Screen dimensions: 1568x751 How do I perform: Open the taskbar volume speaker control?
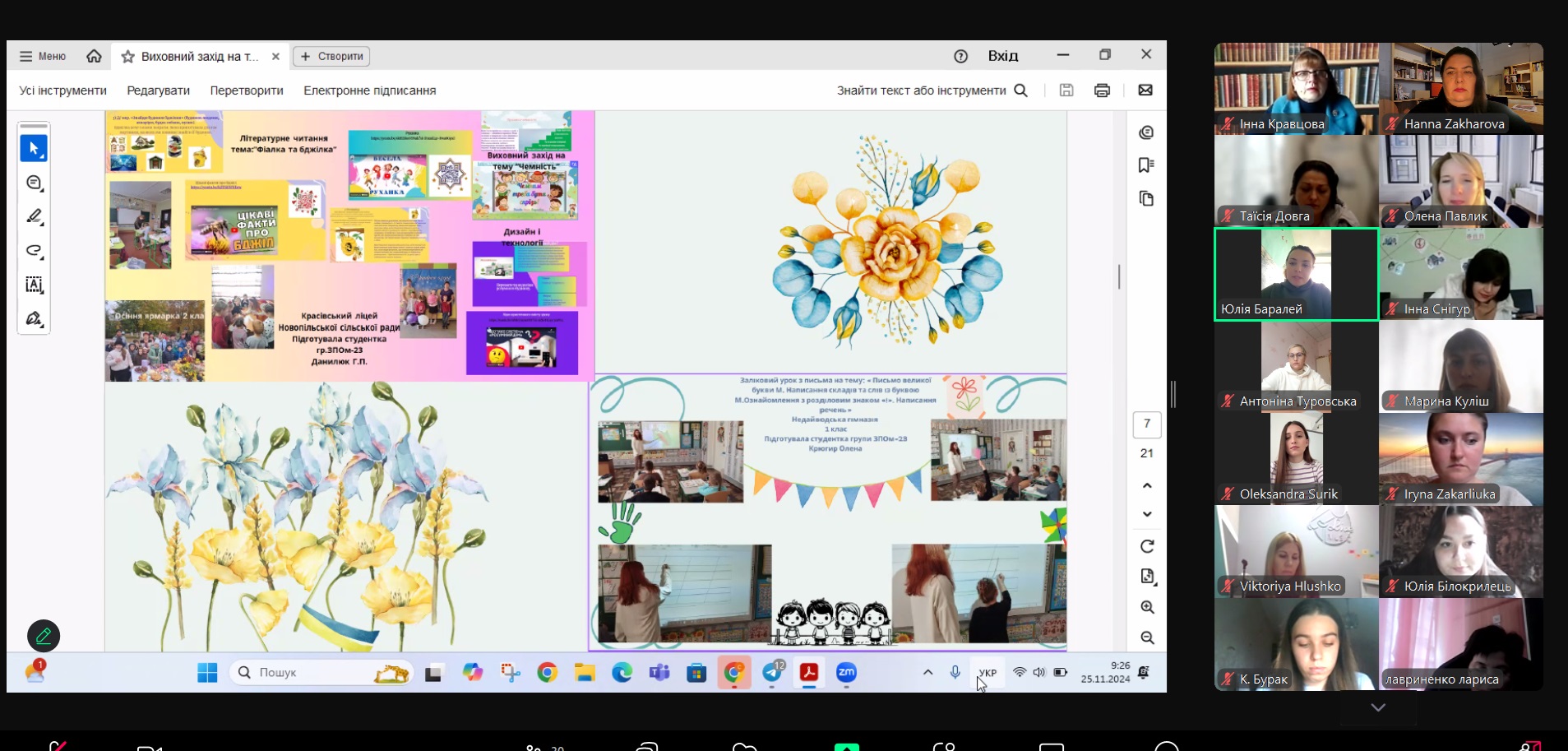1039,673
